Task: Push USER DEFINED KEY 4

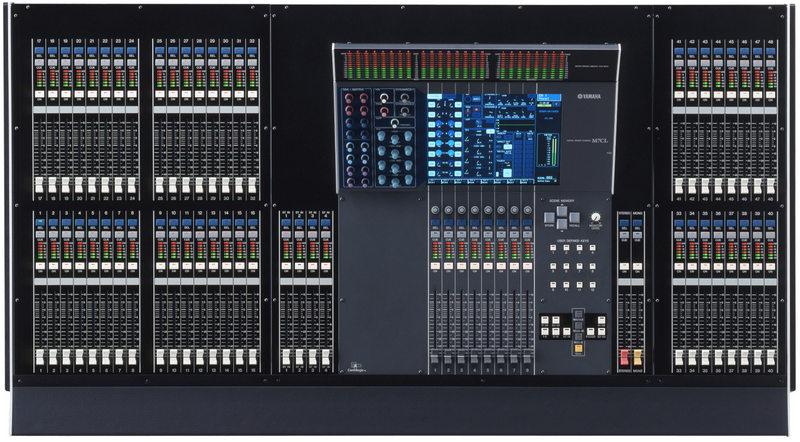Action: pos(592,248)
